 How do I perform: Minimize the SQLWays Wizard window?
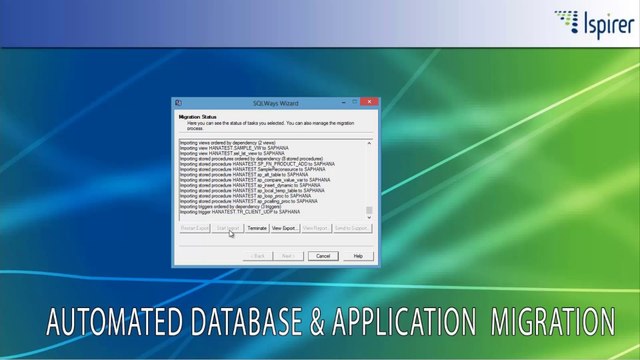click(x=344, y=102)
